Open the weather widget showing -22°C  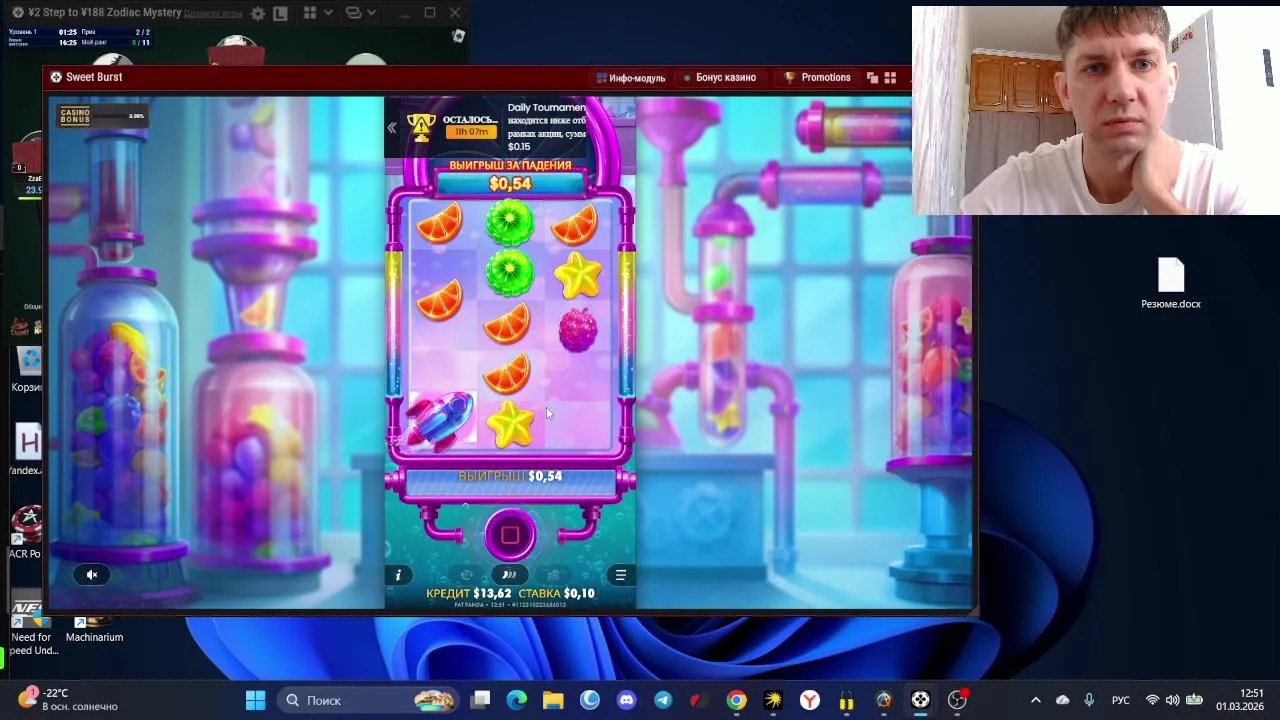click(x=68, y=700)
